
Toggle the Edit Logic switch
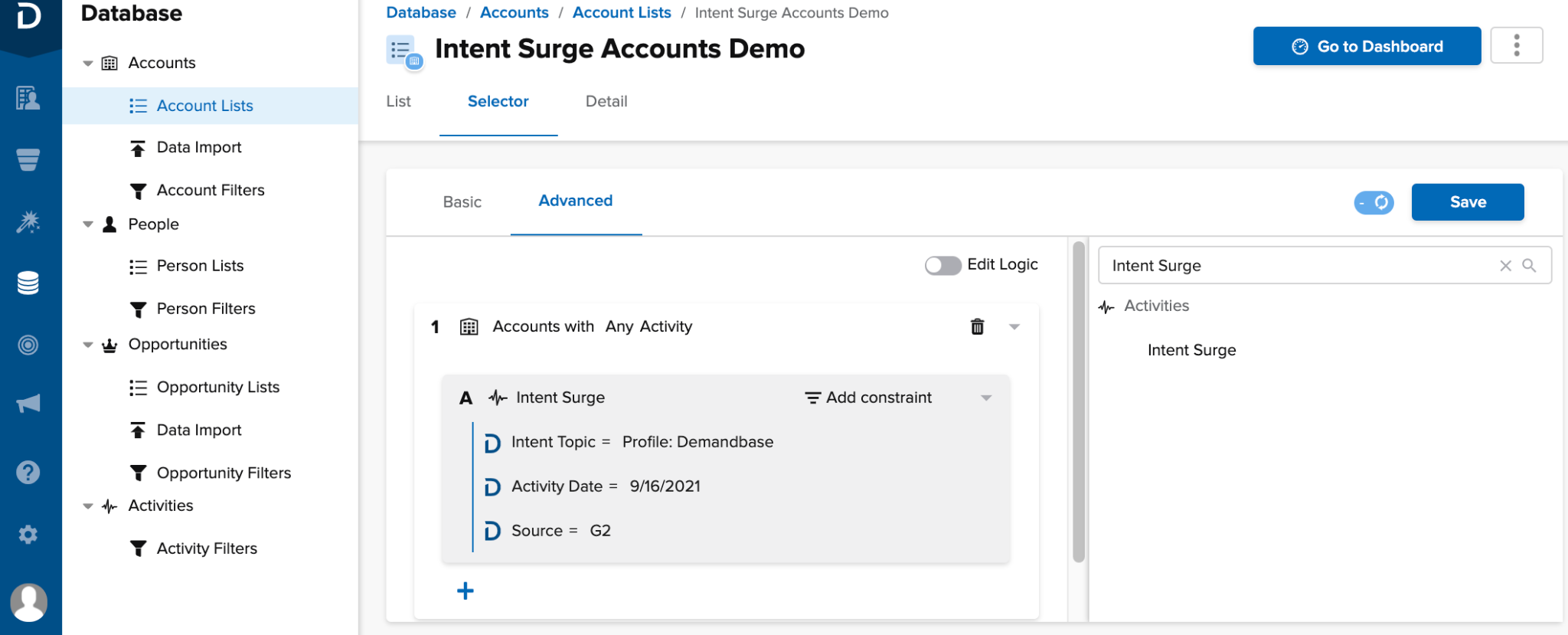click(x=942, y=265)
